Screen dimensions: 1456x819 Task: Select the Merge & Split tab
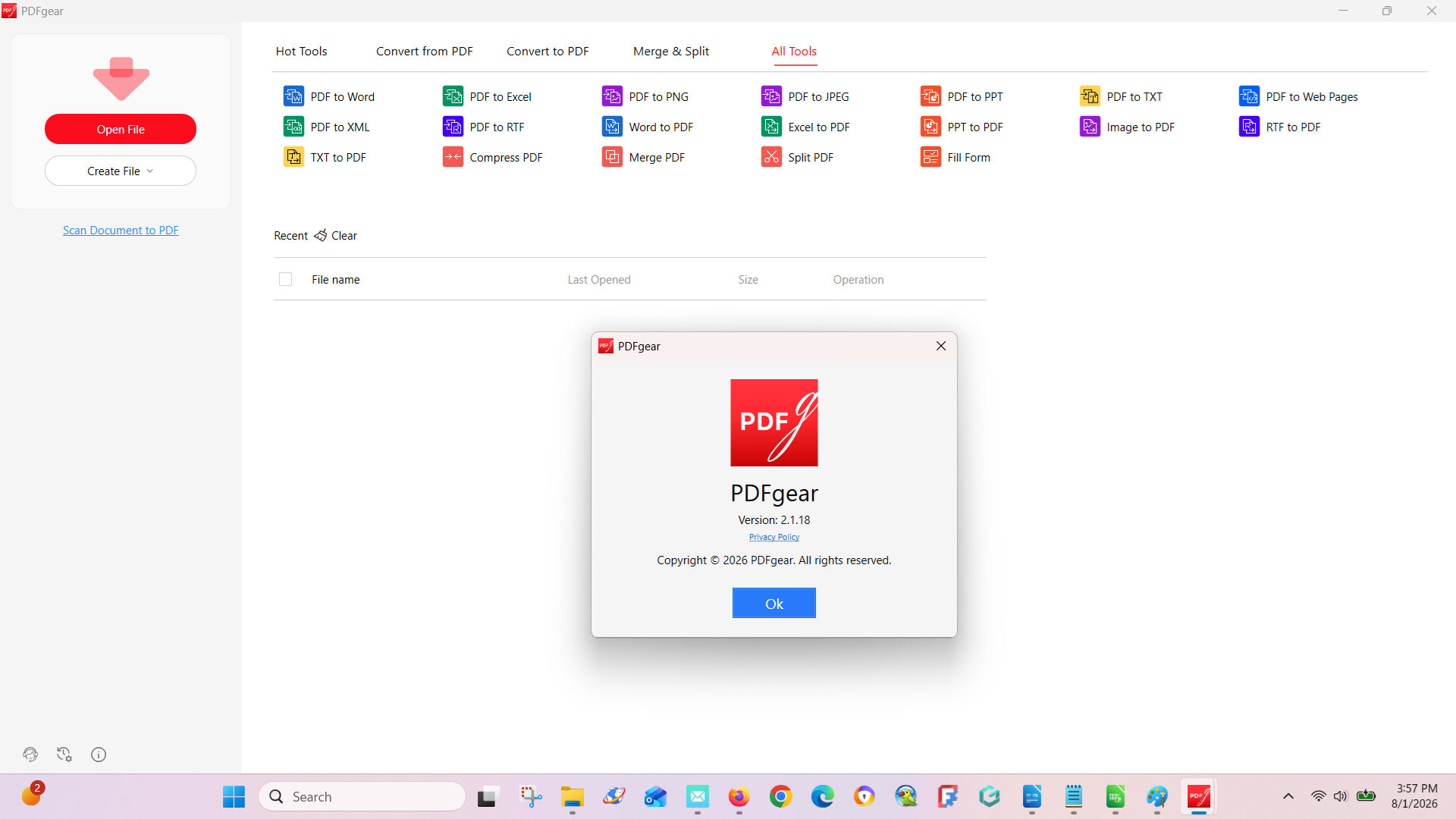[x=671, y=52]
